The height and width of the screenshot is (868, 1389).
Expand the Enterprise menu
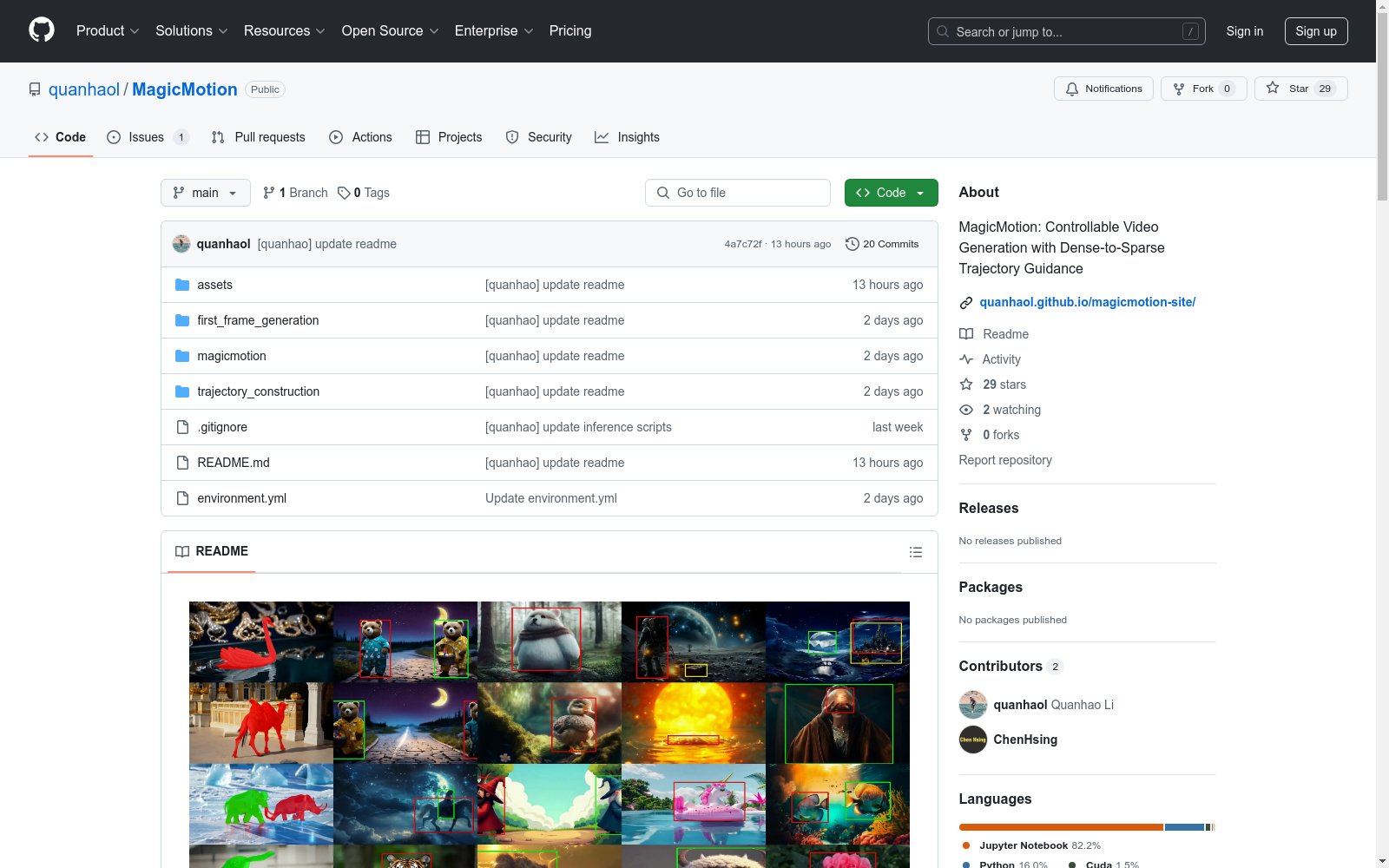pyautogui.click(x=494, y=30)
